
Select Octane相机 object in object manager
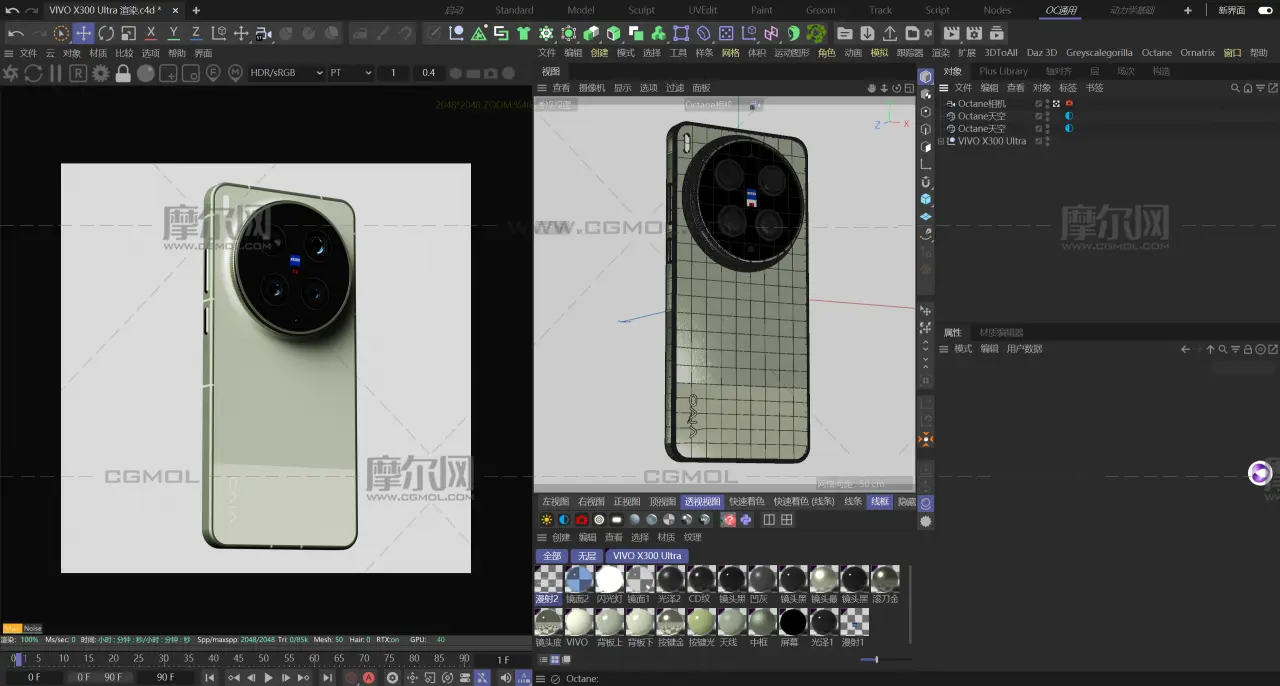[981, 104]
